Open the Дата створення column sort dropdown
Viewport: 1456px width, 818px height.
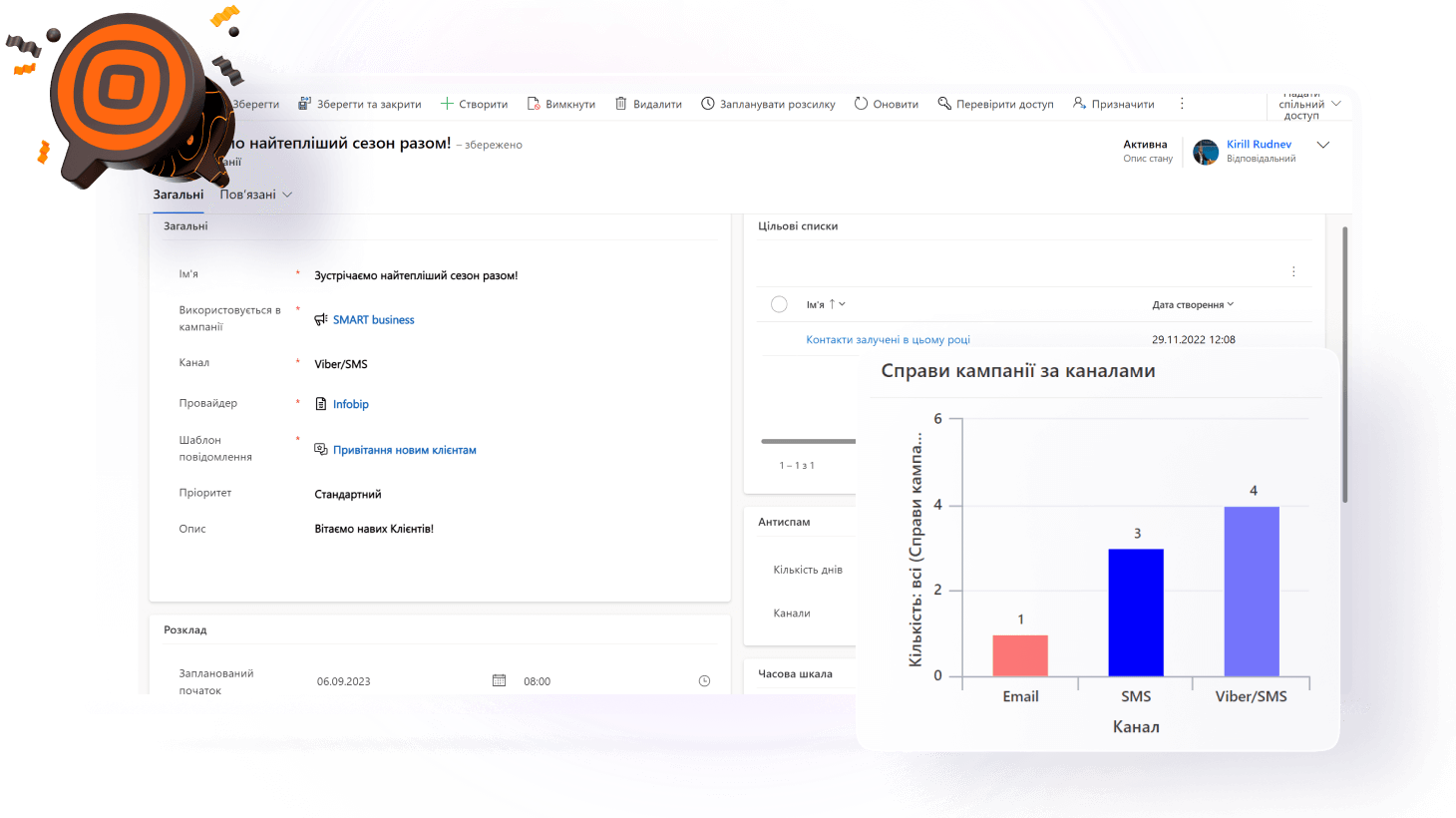1231,304
